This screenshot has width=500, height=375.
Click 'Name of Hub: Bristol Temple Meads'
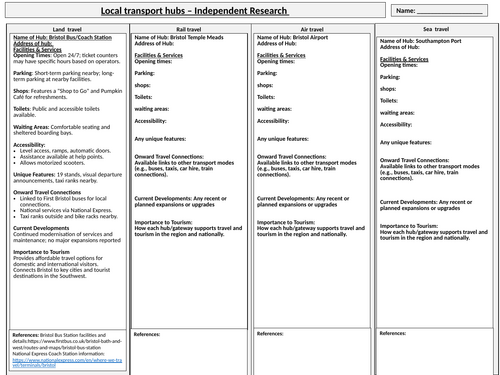click(179, 37)
